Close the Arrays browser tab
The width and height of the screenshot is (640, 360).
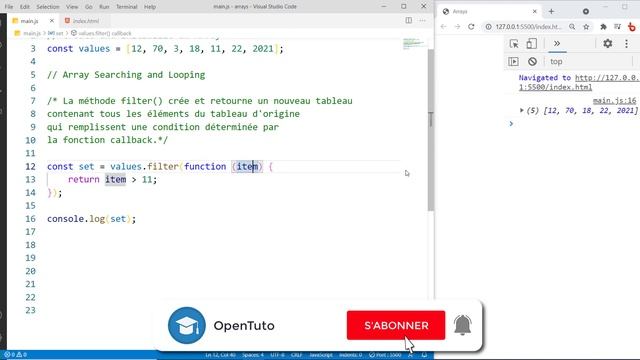click(x=535, y=11)
